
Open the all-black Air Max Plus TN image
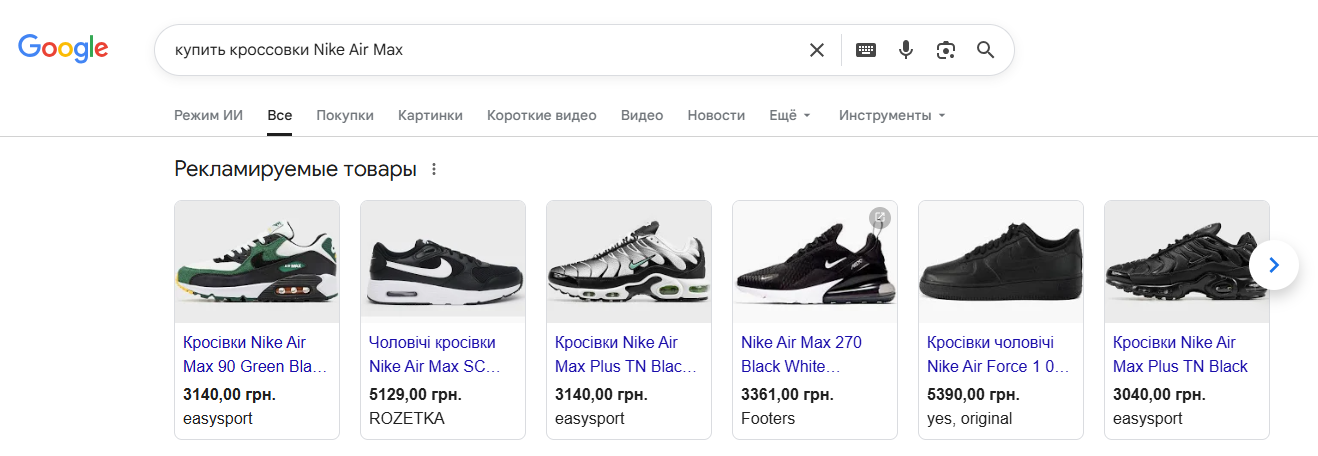pos(1187,262)
